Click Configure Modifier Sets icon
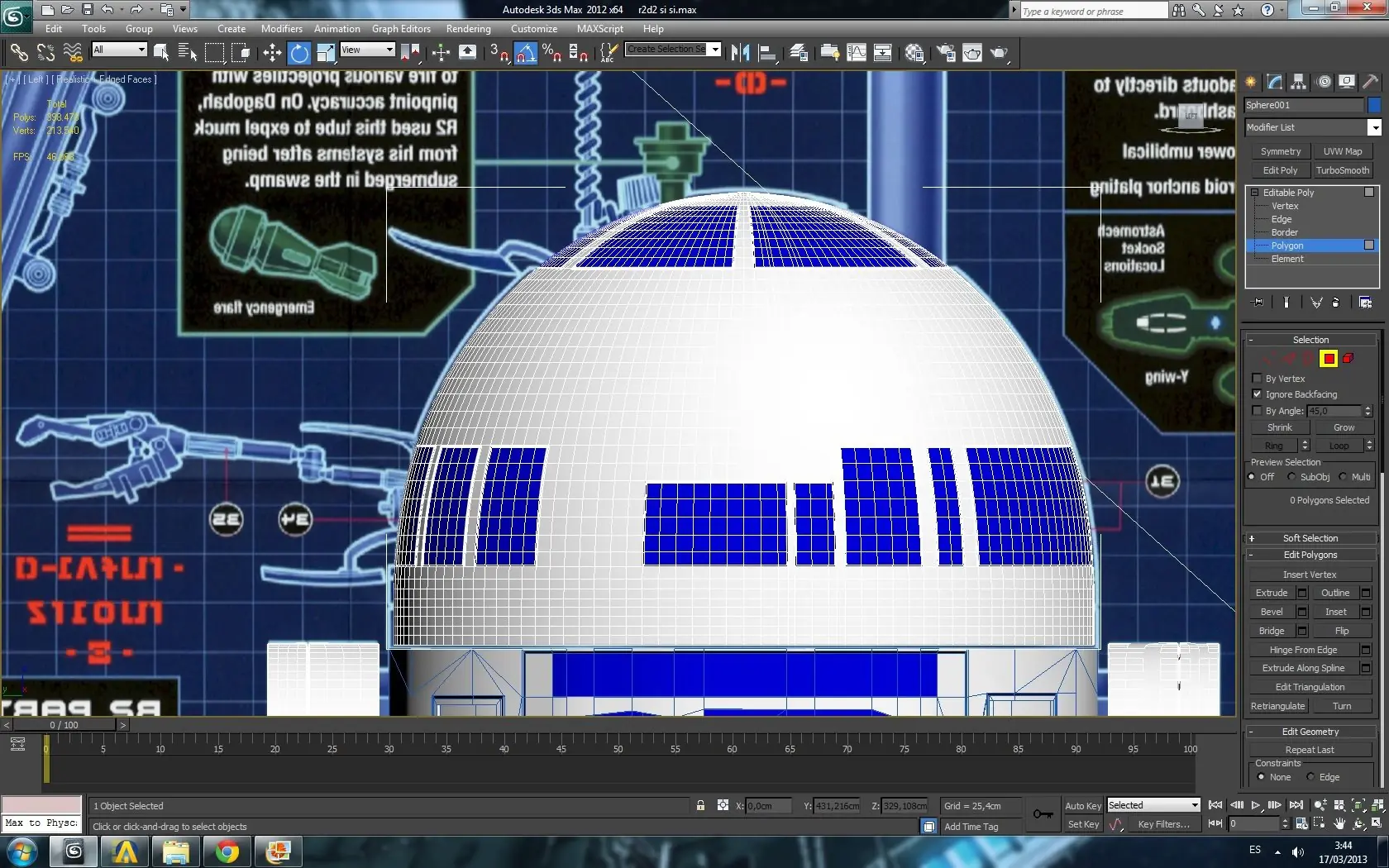 click(1365, 303)
